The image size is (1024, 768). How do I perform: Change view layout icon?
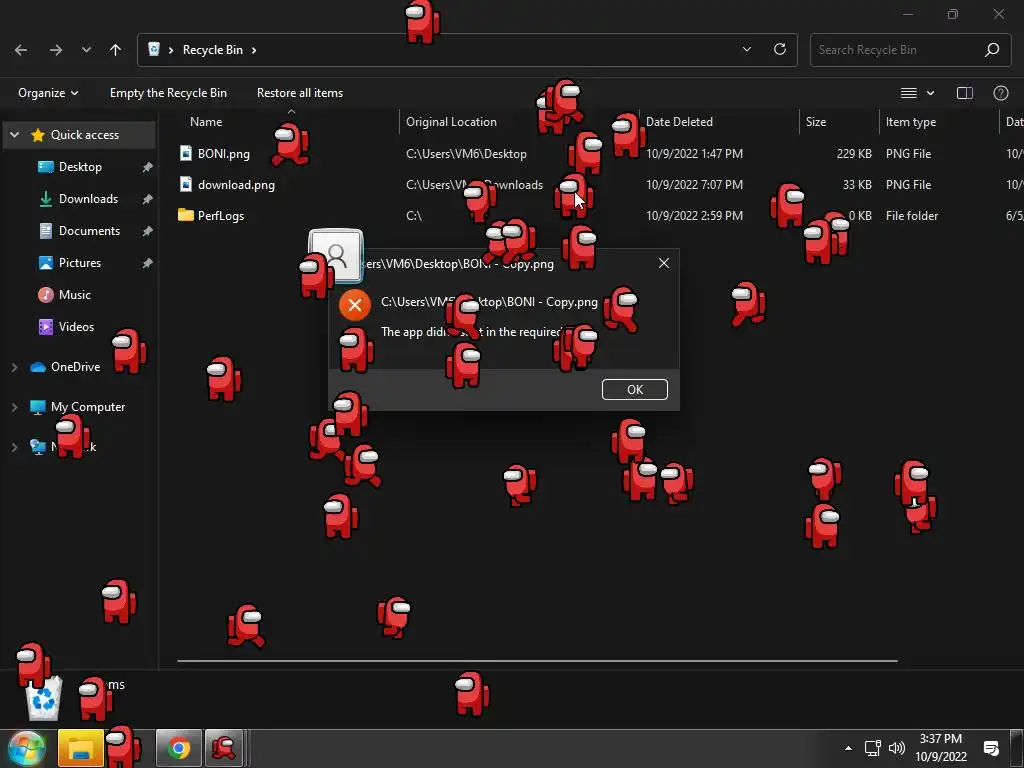[x=909, y=93]
